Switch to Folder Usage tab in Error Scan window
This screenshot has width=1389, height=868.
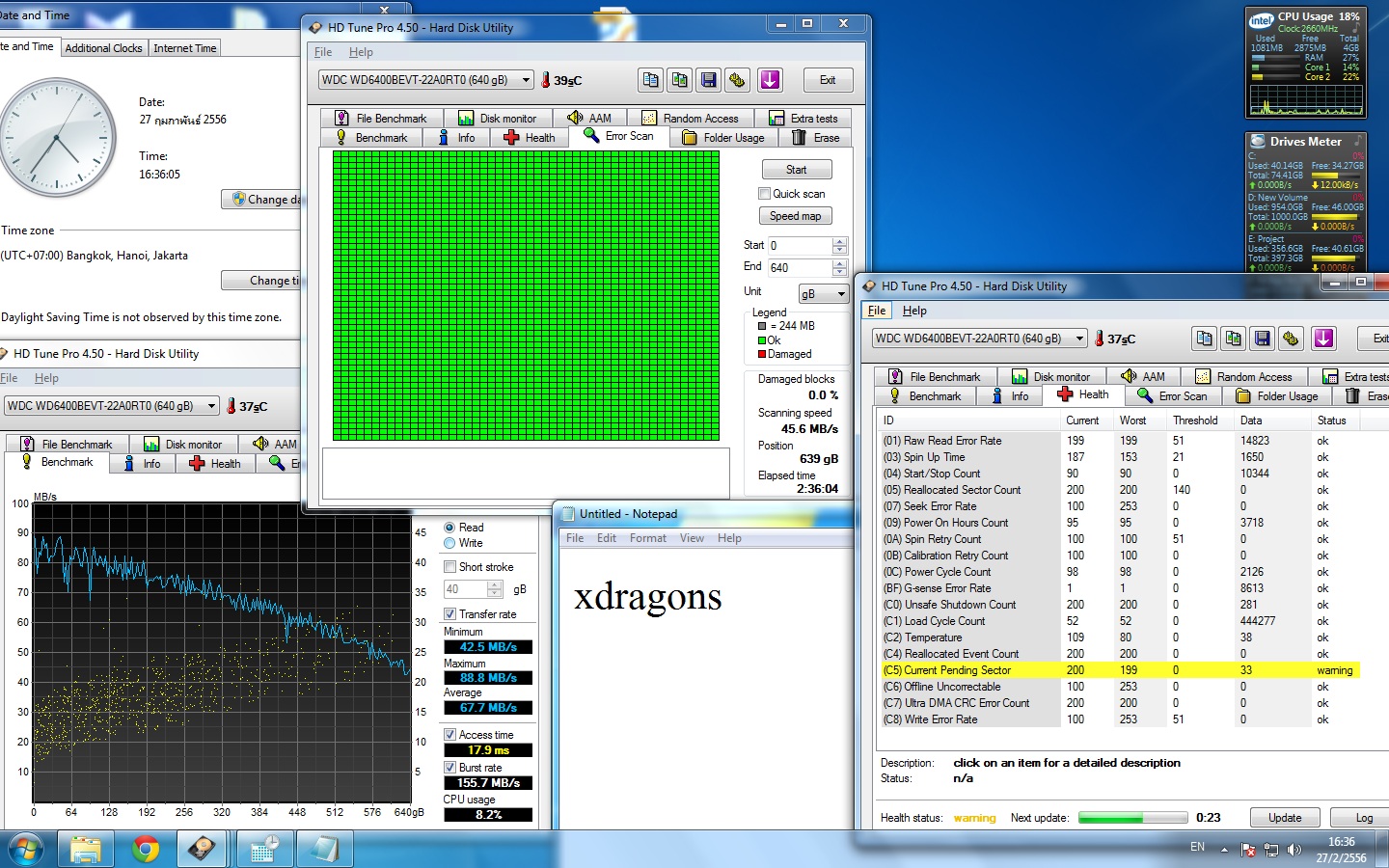pyautogui.click(x=723, y=138)
